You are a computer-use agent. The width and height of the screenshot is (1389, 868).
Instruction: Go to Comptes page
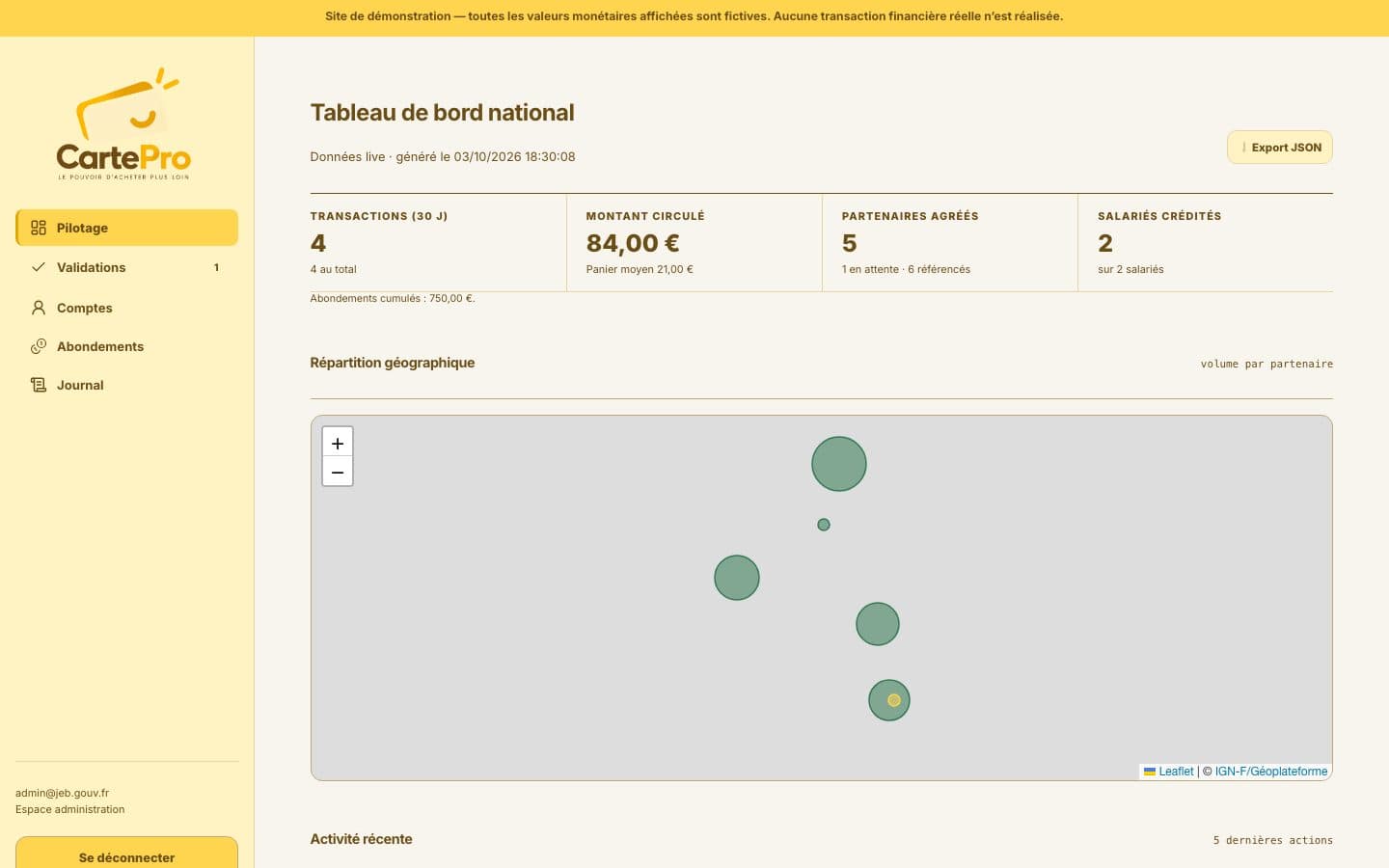point(126,308)
